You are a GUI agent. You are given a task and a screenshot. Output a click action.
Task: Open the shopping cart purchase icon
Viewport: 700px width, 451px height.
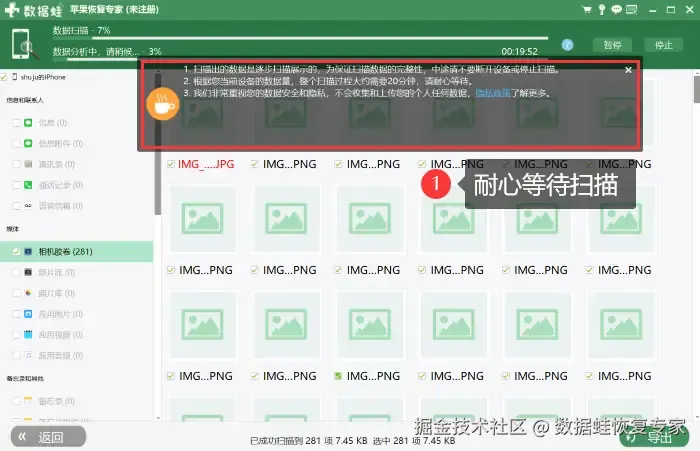tap(587, 9)
